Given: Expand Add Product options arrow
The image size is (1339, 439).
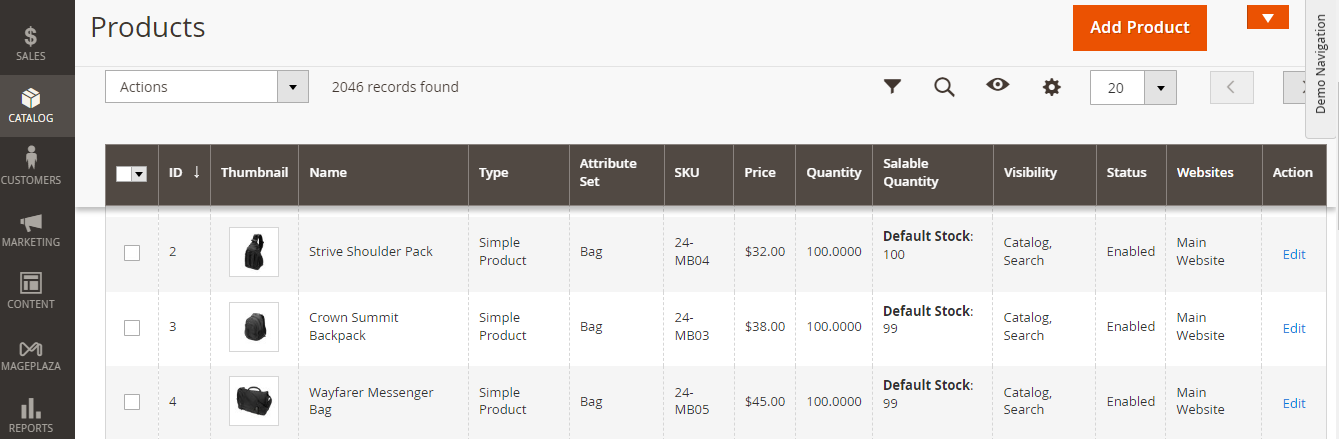Looking at the screenshot, I should pyautogui.click(x=1268, y=18).
